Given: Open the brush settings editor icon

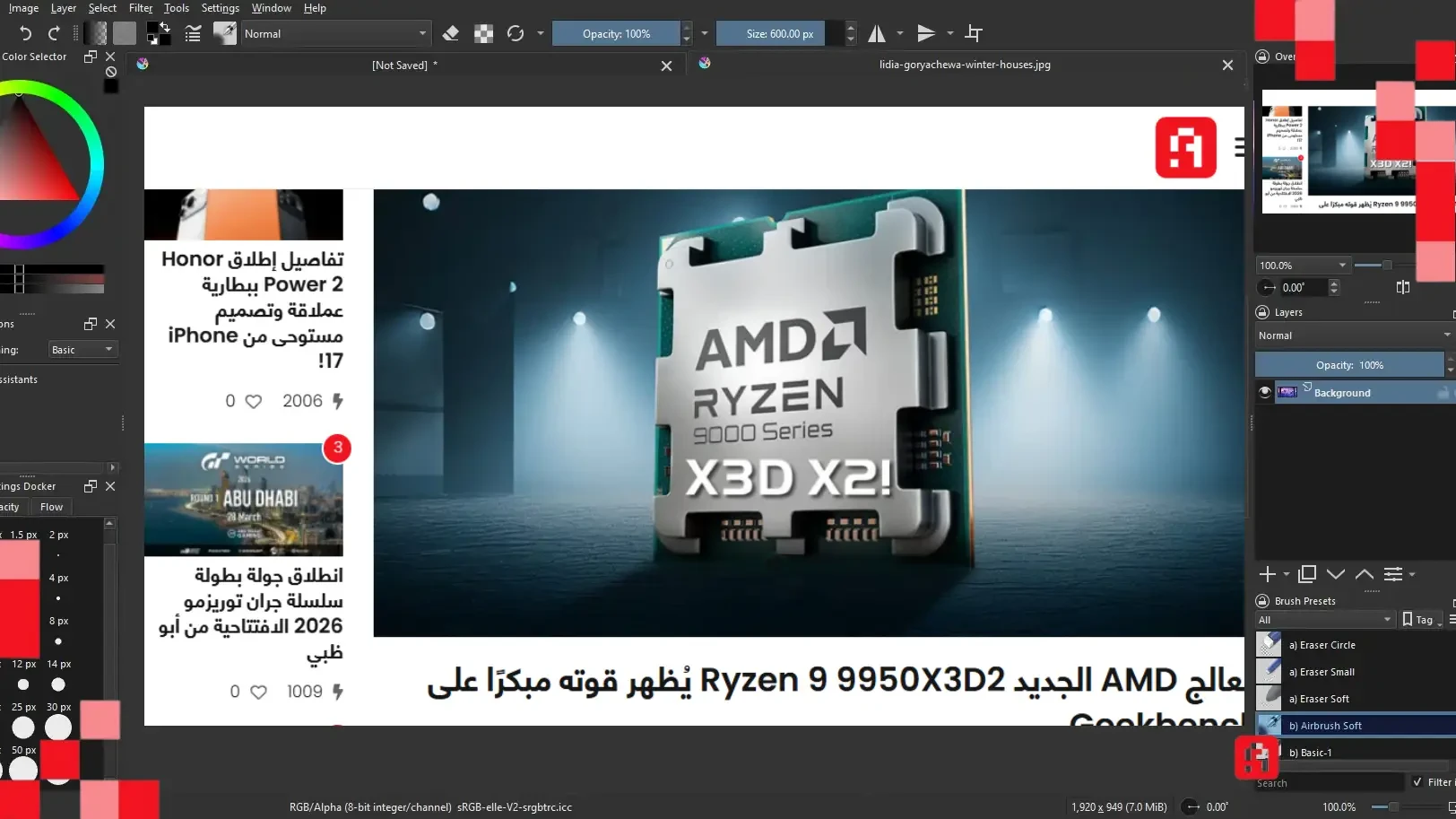Looking at the screenshot, I should click(193, 34).
